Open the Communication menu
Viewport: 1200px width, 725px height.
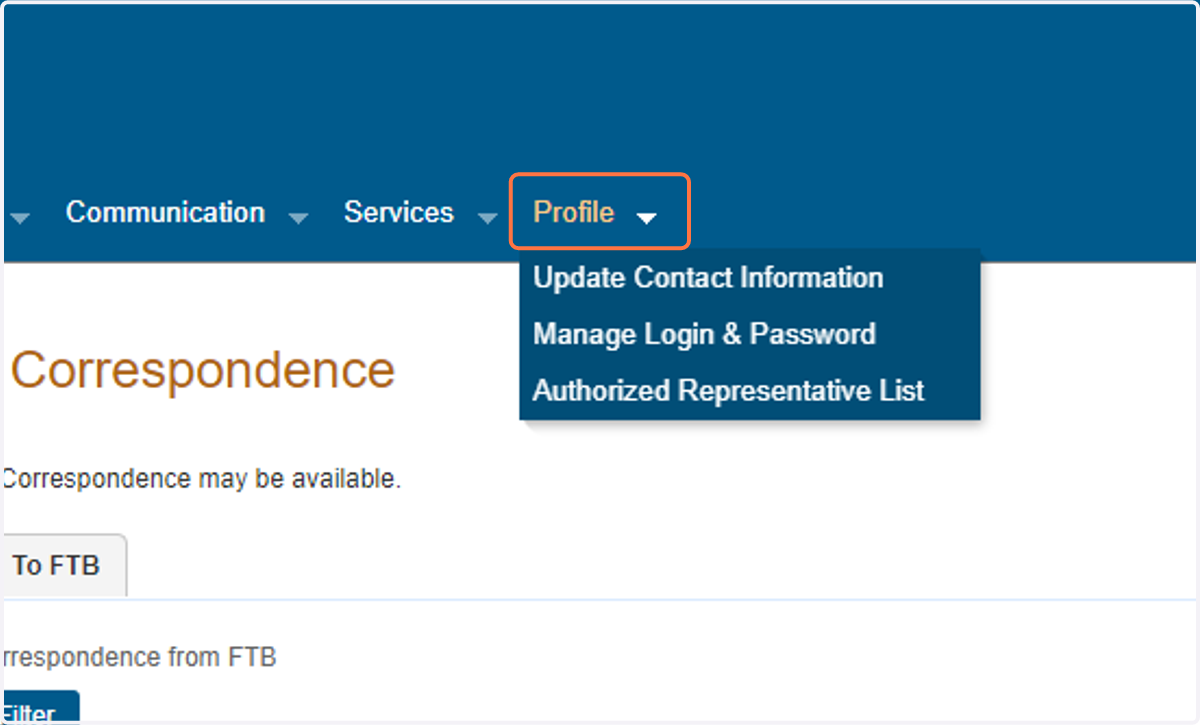(x=165, y=212)
